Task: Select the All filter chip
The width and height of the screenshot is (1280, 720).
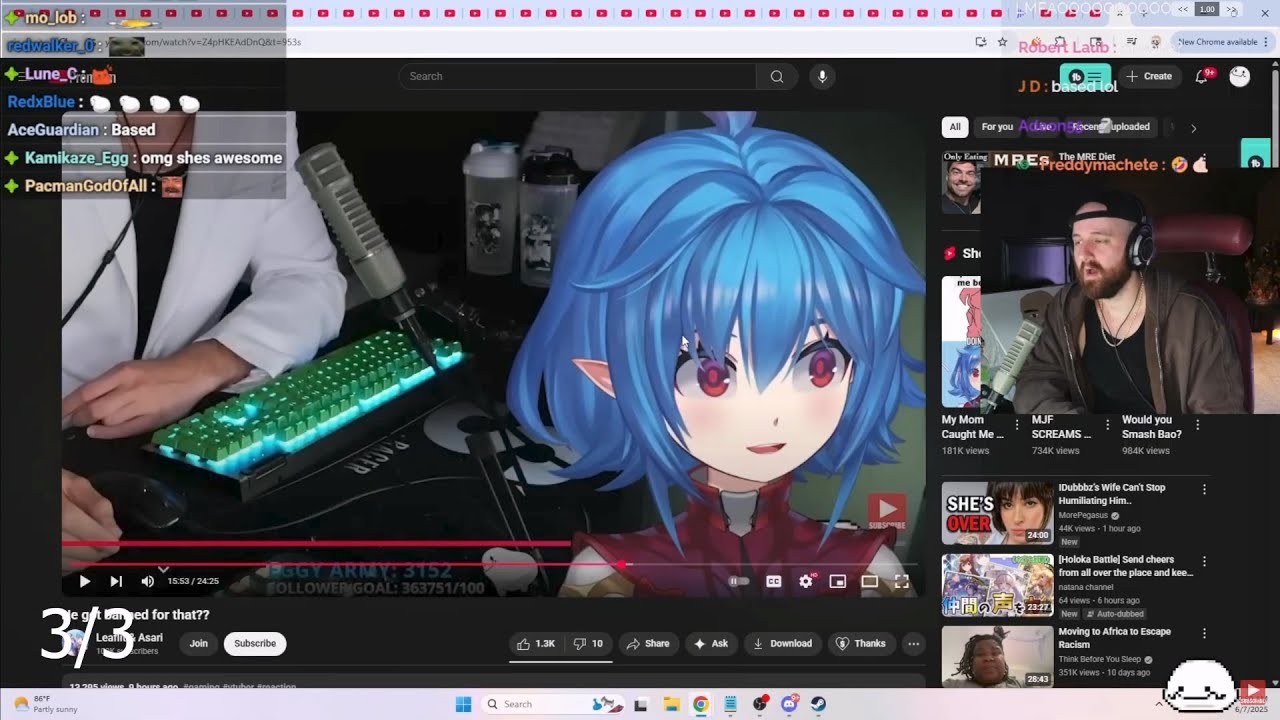Action: pos(955,127)
